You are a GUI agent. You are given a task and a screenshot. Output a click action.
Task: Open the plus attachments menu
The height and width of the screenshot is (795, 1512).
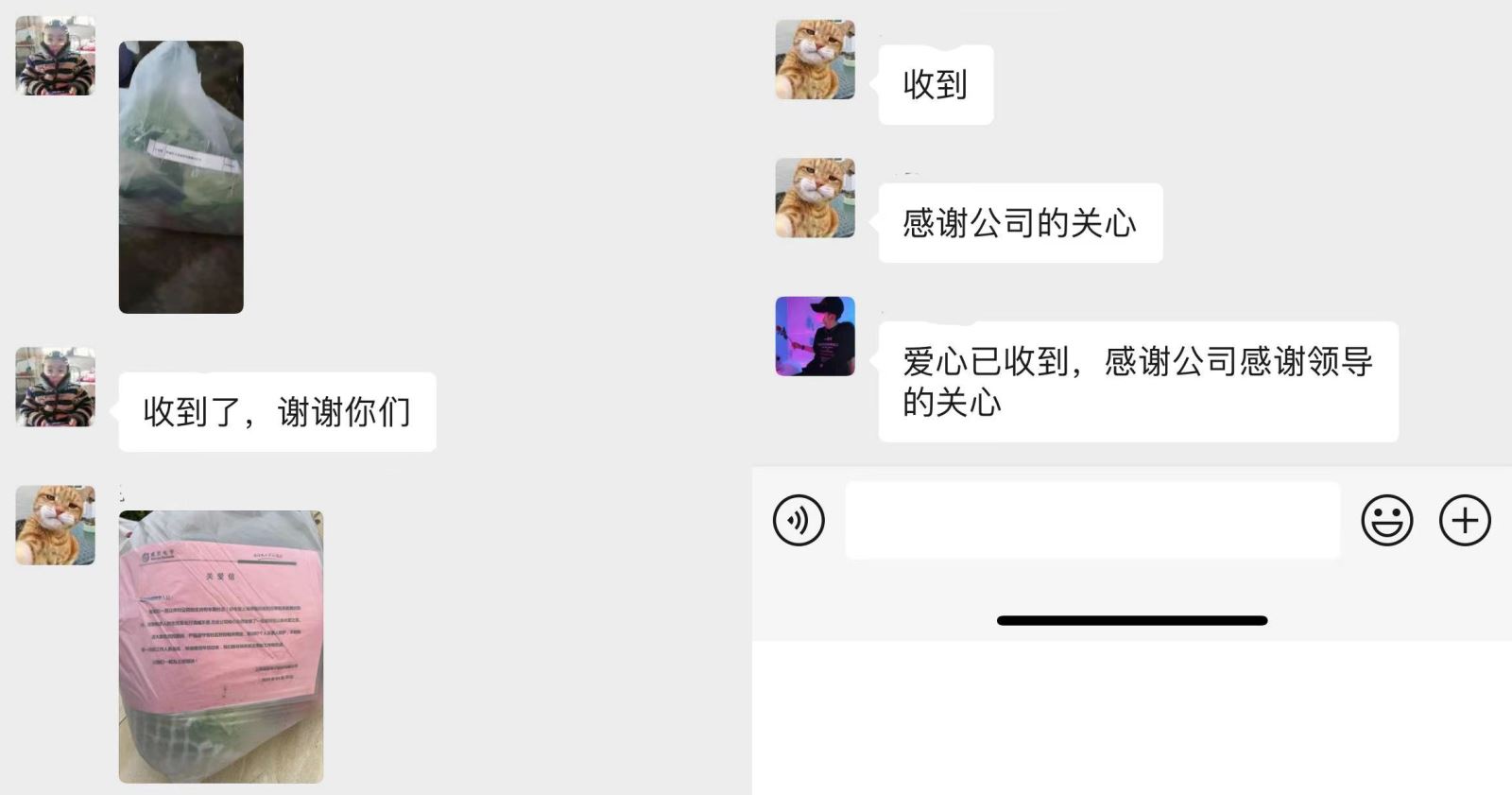(1465, 521)
